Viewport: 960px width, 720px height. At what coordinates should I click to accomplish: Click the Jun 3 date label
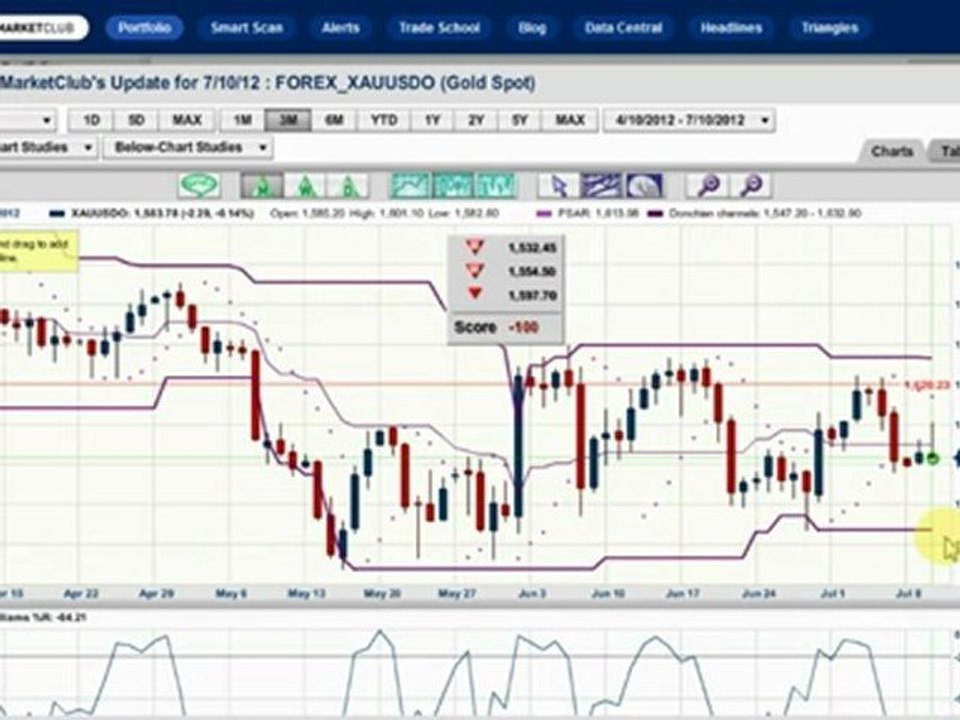click(x=531, y=593)
